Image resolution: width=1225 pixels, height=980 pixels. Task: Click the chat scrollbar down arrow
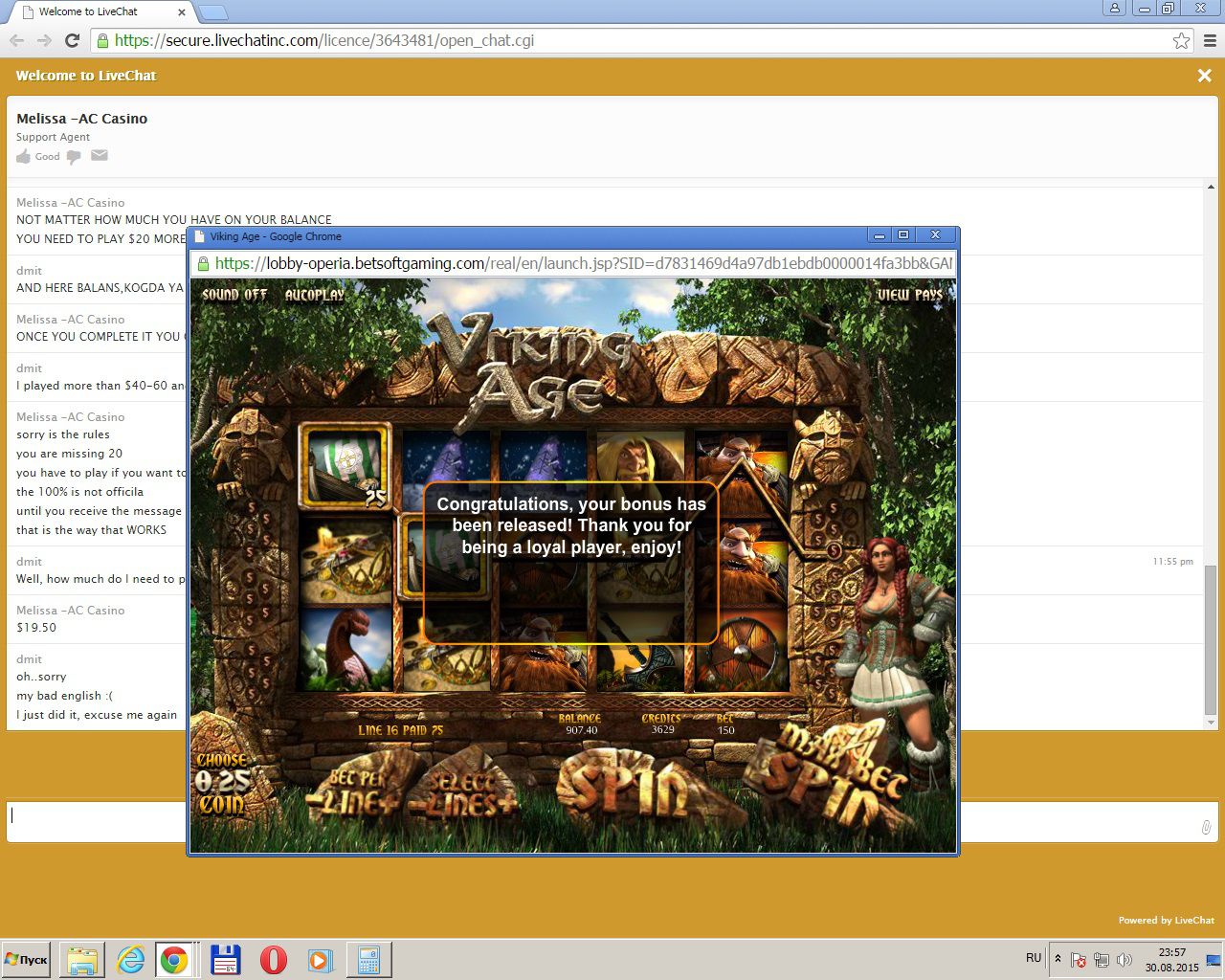[x=1211, y=723]
